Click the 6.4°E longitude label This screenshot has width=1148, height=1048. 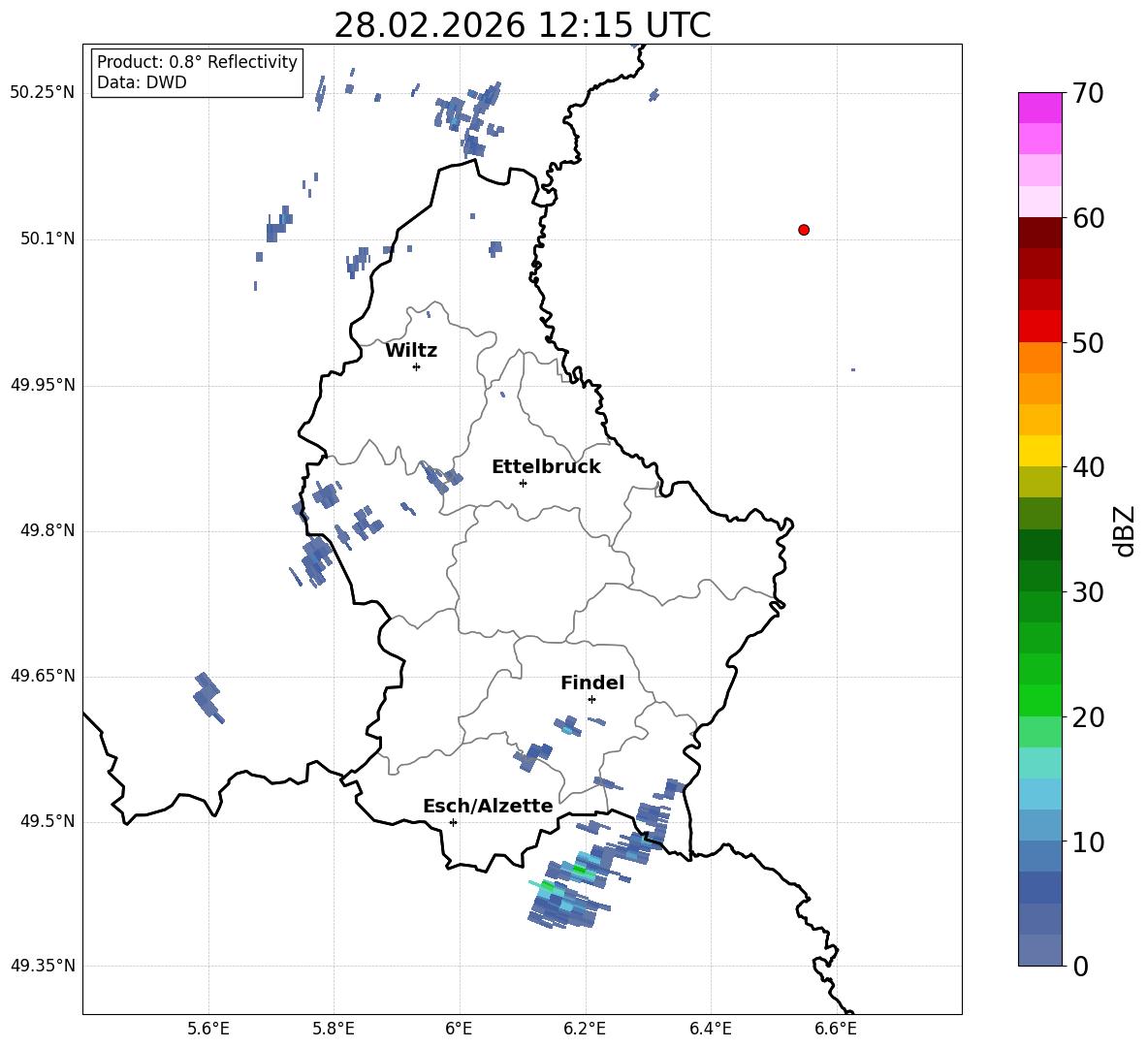click(710, 1029)
